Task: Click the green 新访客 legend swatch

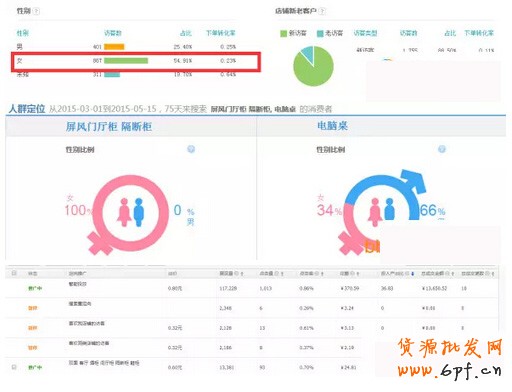Action: [x=284, y=33]
